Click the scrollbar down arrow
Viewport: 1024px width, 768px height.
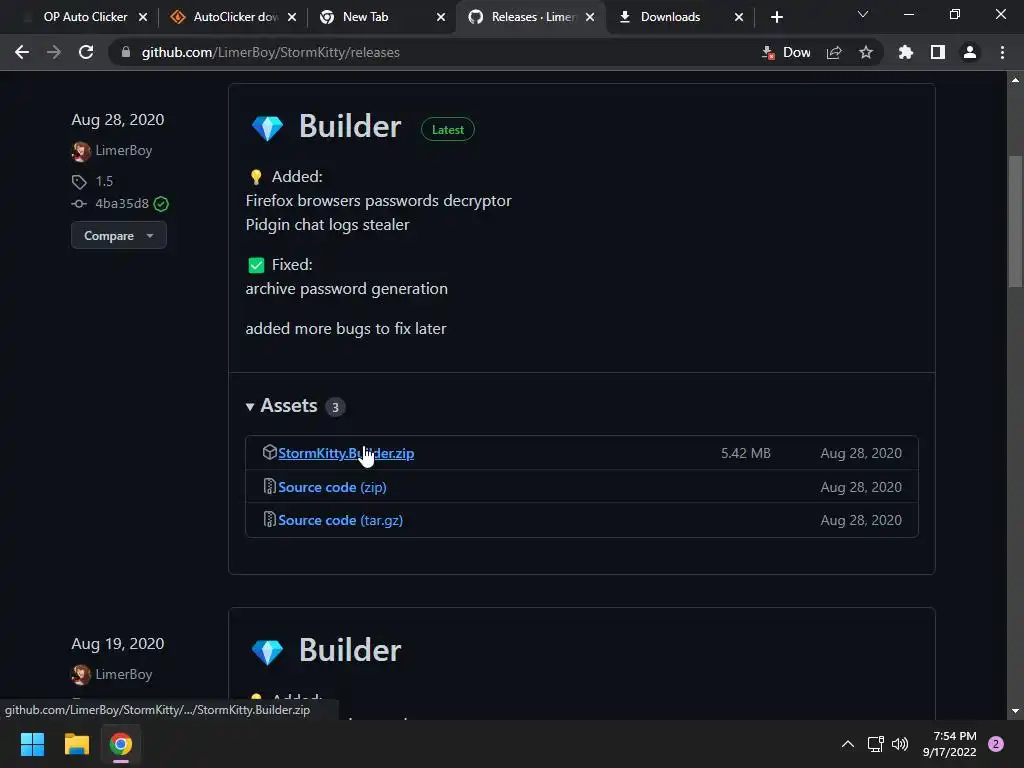click(1015, 711)
